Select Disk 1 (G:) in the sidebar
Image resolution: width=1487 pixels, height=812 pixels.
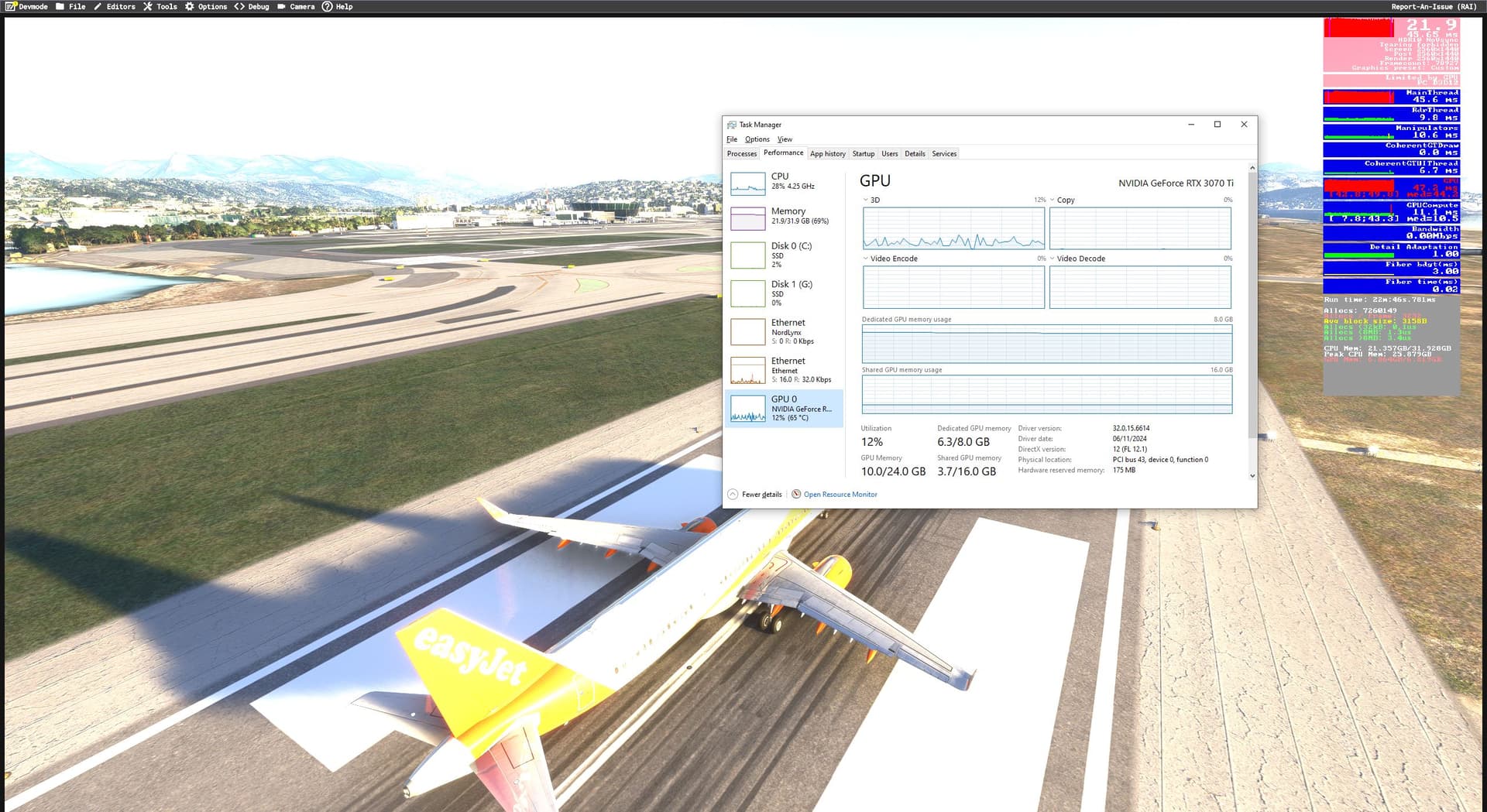784,293
